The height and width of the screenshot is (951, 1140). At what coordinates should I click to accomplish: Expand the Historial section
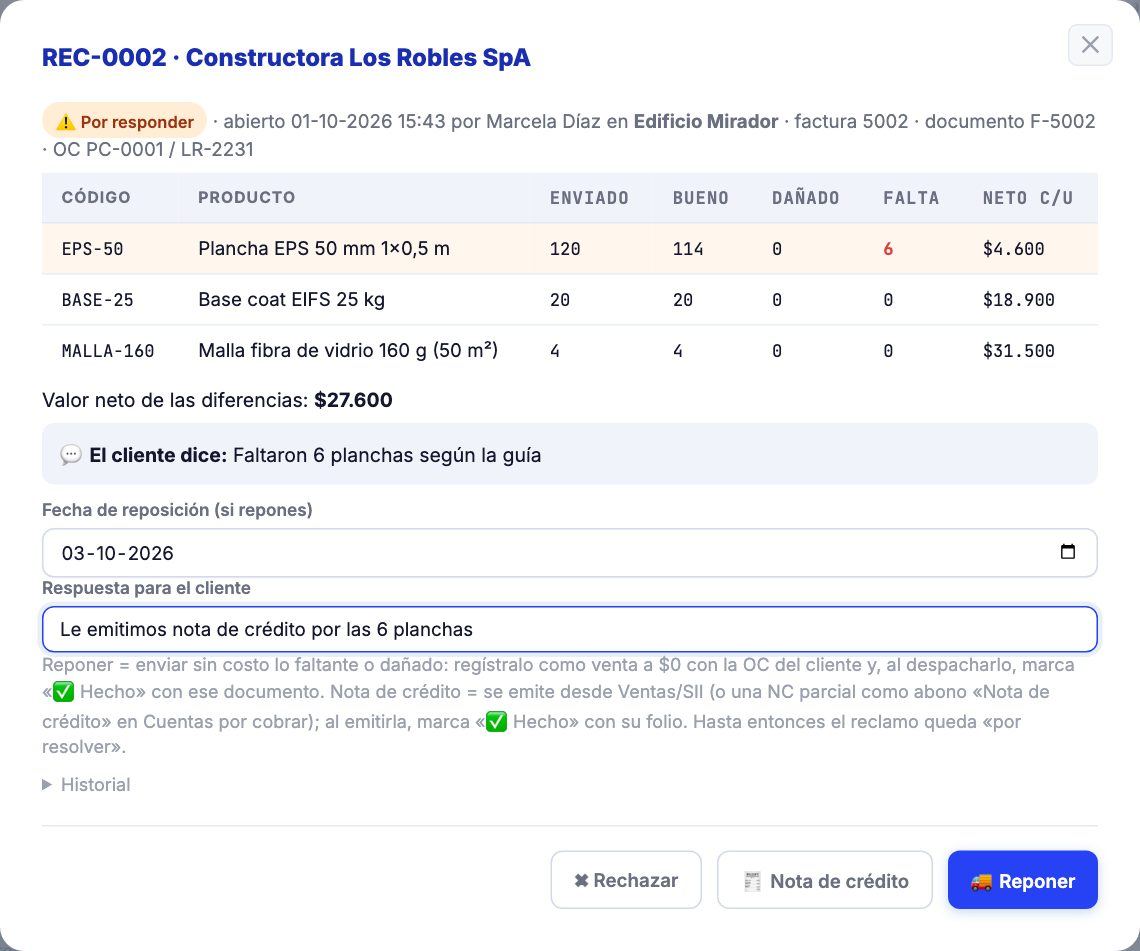point(87,785)
